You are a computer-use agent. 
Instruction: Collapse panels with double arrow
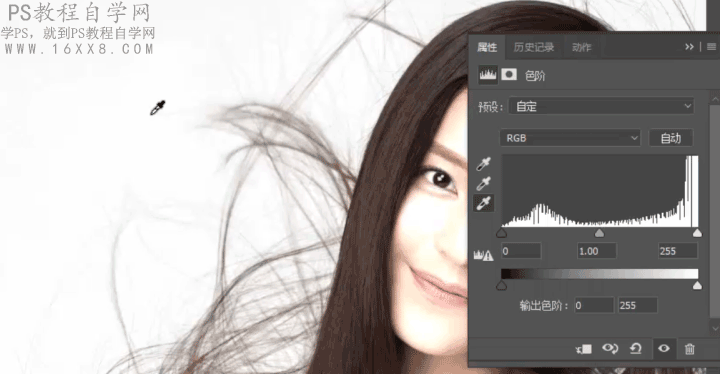689,47
